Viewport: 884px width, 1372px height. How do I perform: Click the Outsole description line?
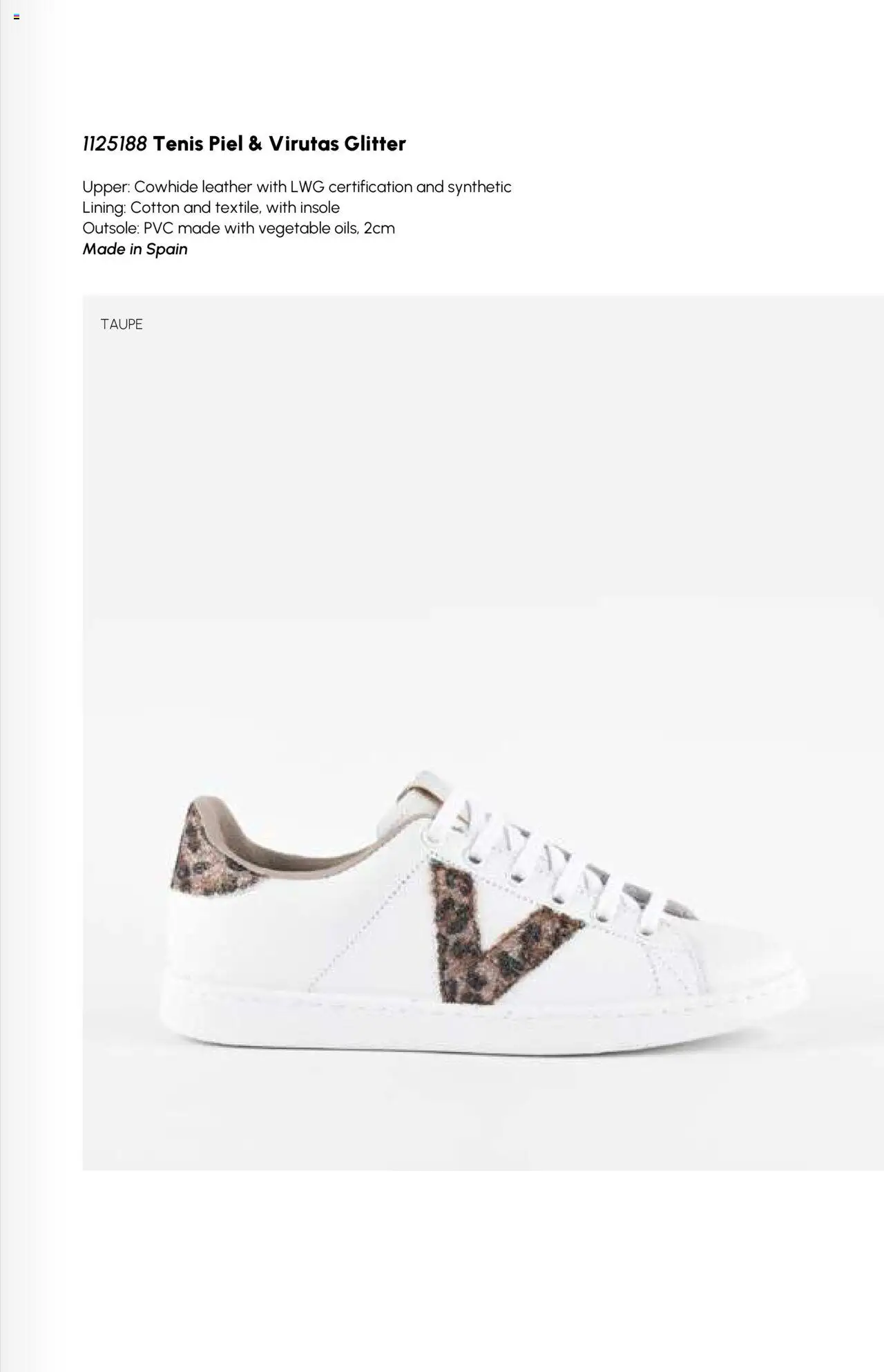[238, 228]
